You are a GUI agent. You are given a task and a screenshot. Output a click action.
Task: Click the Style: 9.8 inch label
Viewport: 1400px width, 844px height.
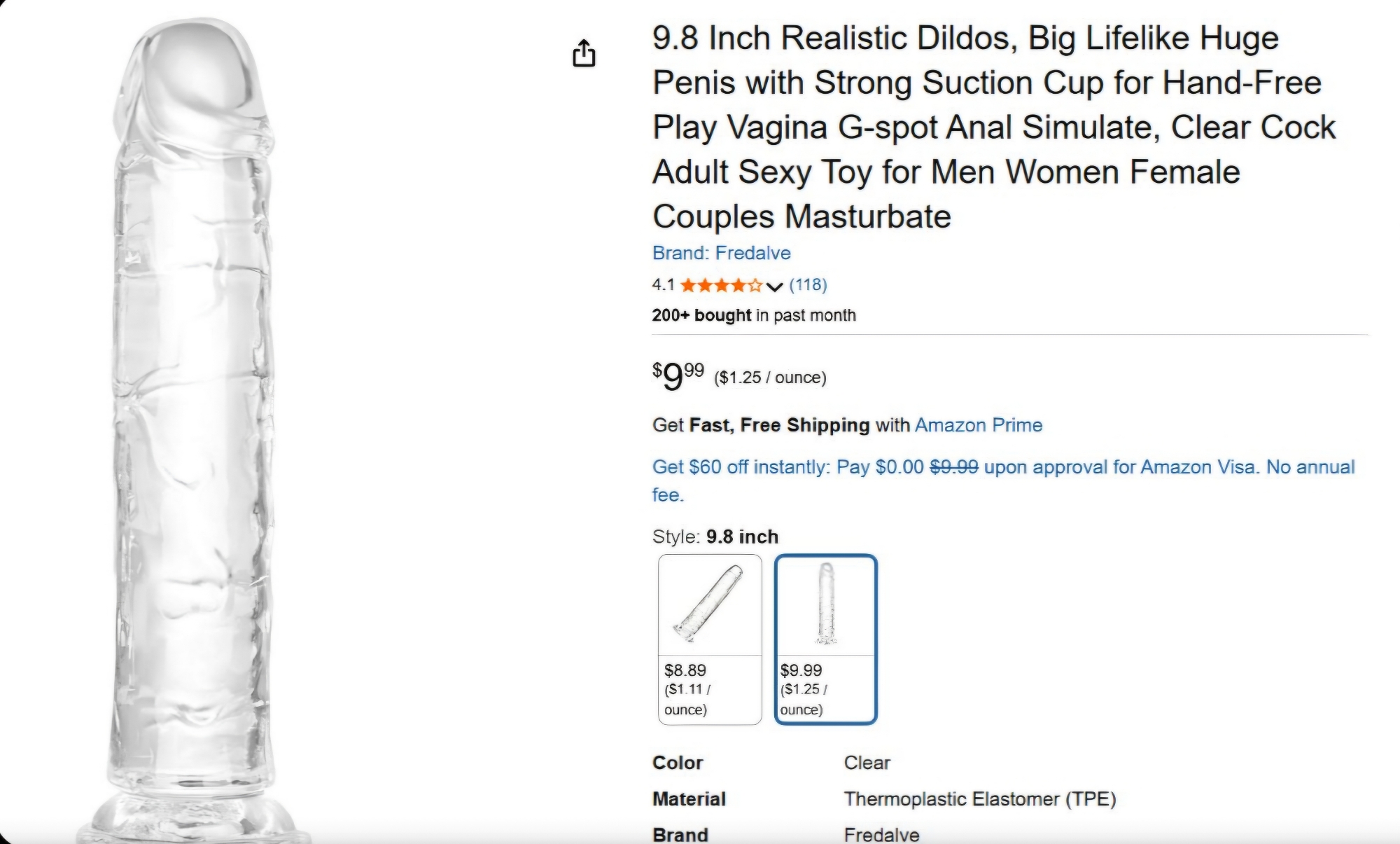tap(715, 537)
